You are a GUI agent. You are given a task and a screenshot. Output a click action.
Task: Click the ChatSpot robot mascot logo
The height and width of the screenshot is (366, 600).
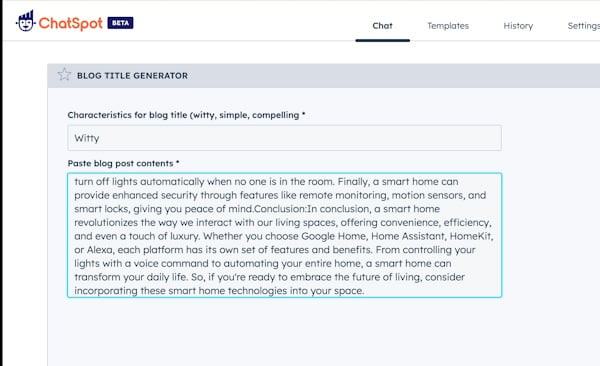(x=26, y=21)
